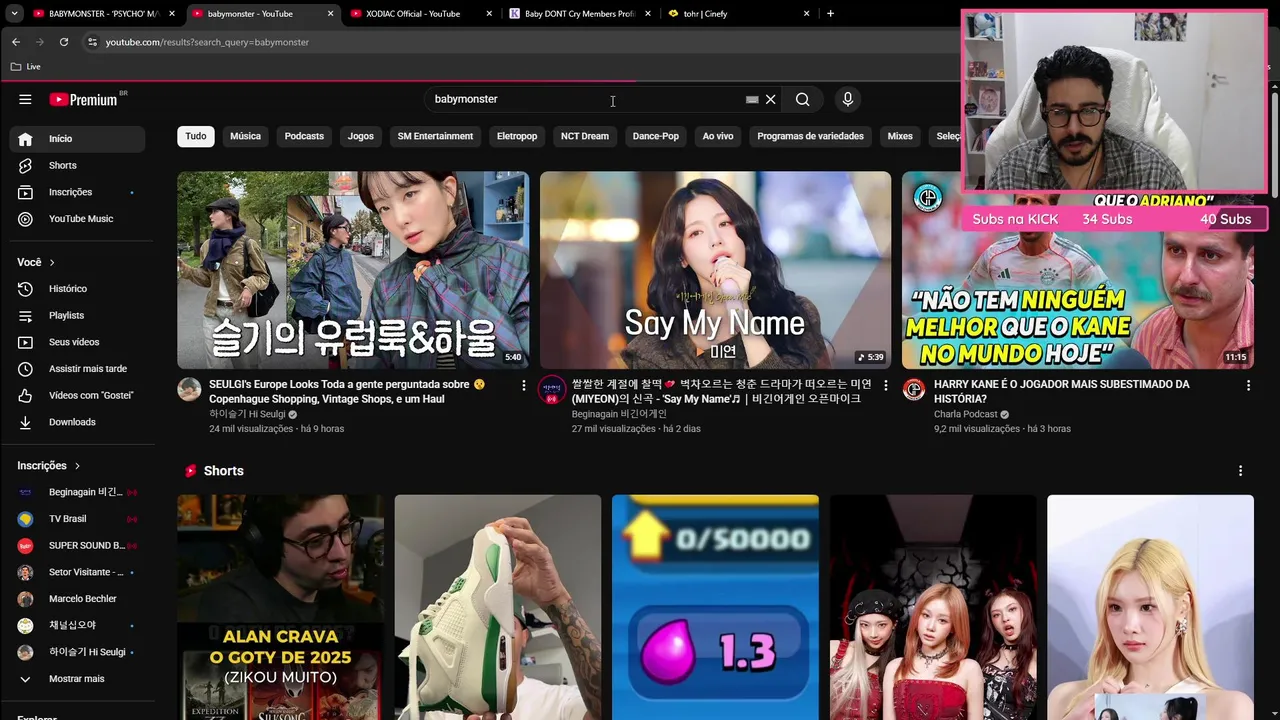Viewport: 1280px width, 720px height.
Task: Switch to the tohr | Cinefy tab
Action: tap(739, 13)
